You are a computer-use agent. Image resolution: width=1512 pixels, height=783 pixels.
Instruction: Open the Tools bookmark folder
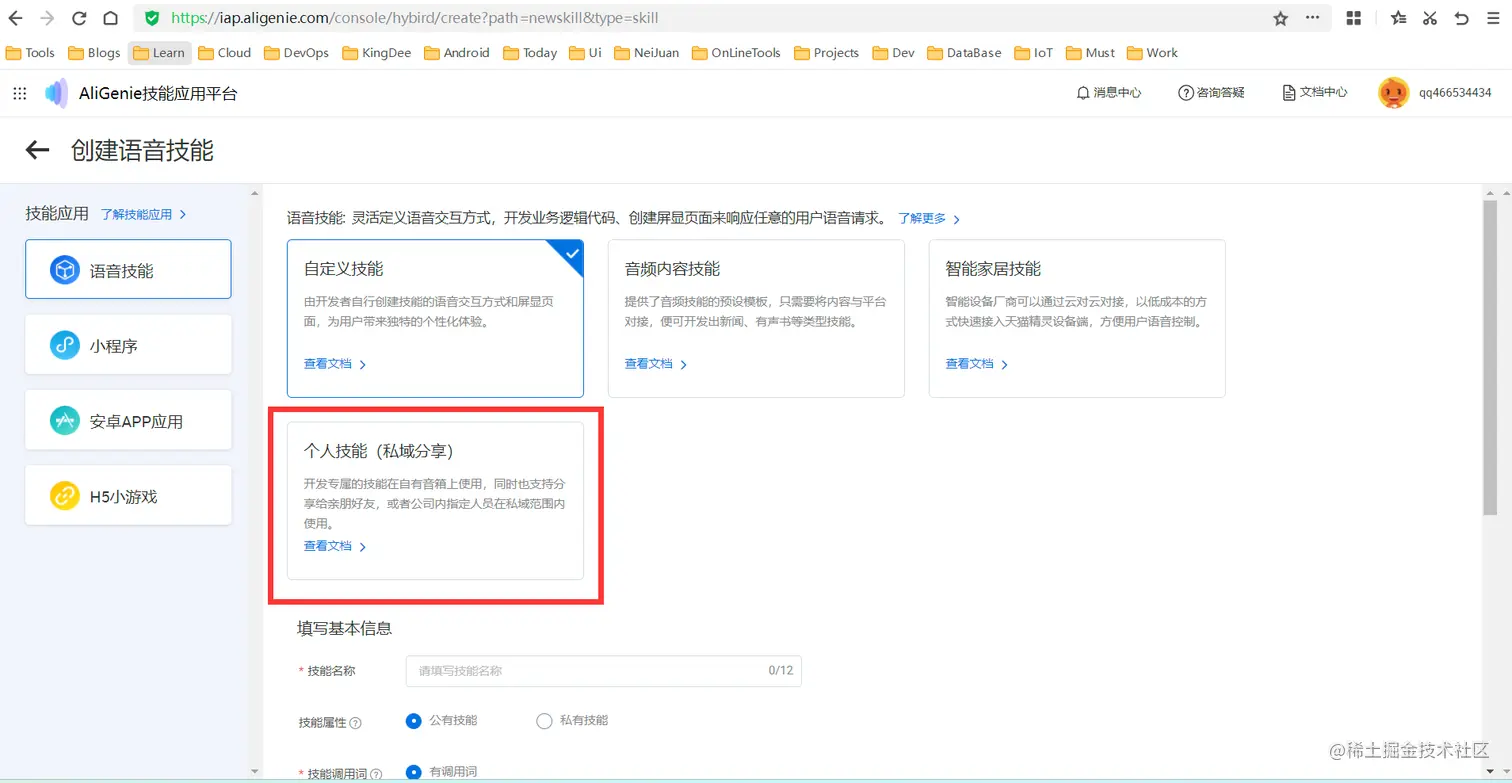click(x=30, y=53)
